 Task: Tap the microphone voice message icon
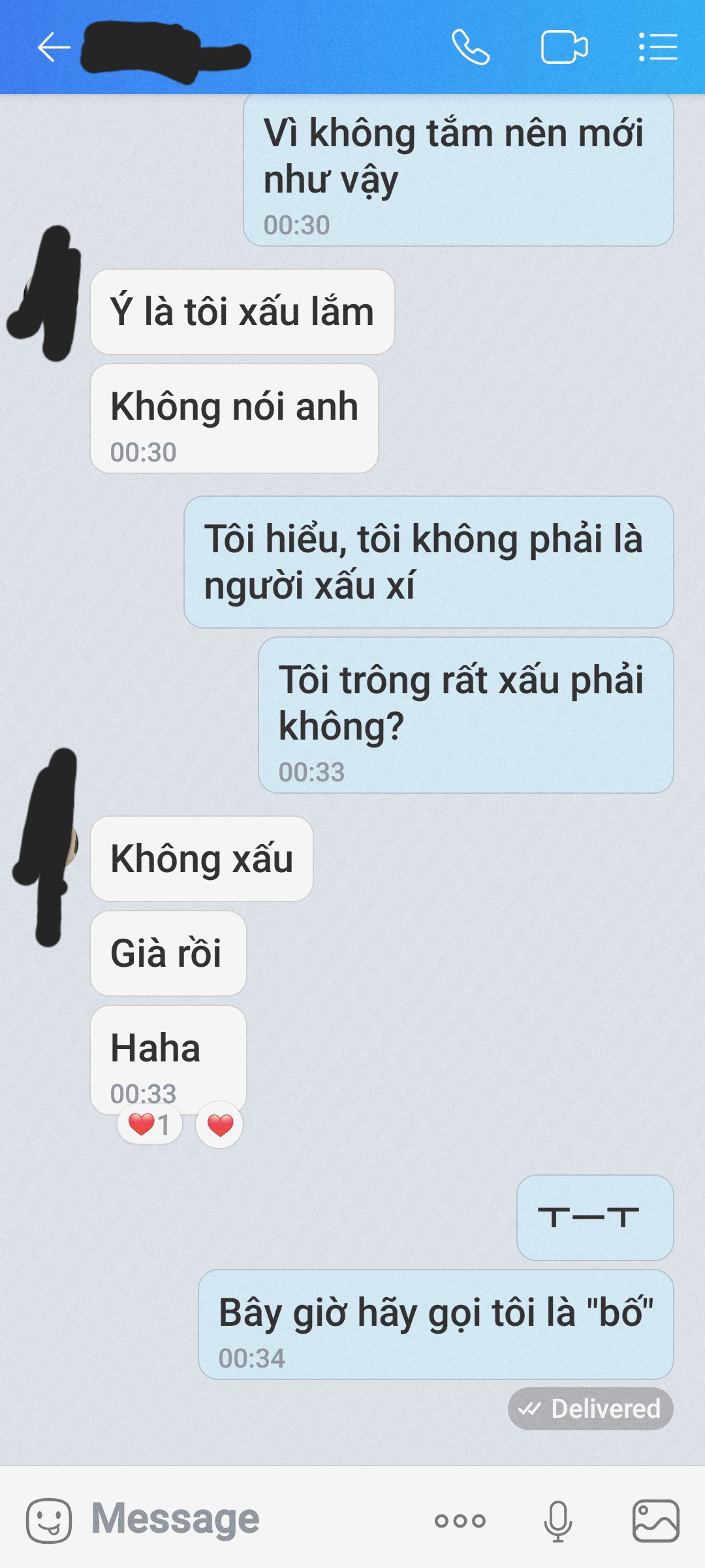pyautogui.click(x=558, y=1520)
